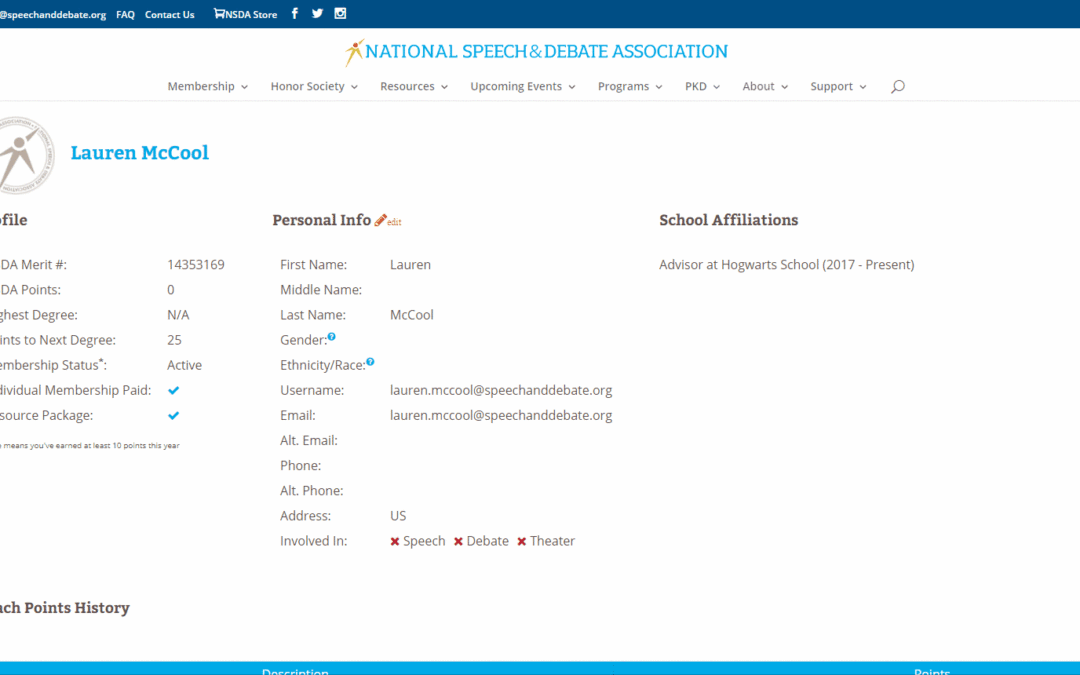Expand the Upcoming Events menu

pyautogui.click(x=523, y=87)
